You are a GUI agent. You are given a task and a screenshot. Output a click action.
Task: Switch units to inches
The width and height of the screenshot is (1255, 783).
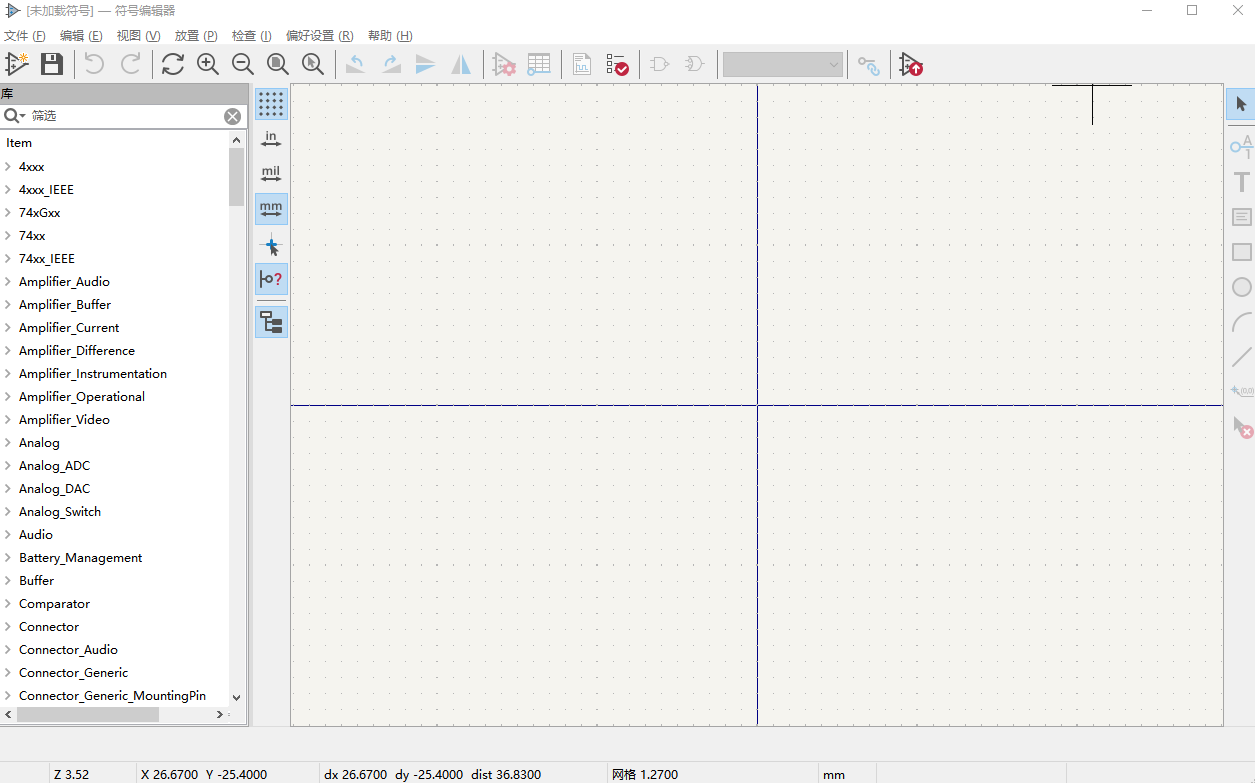click(x=271, y=139)
